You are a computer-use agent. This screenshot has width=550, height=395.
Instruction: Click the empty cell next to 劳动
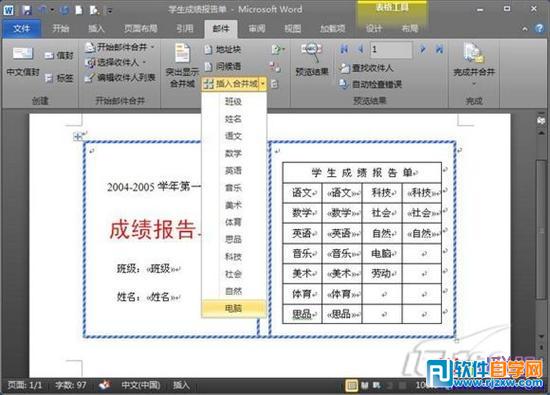point(422,274)
